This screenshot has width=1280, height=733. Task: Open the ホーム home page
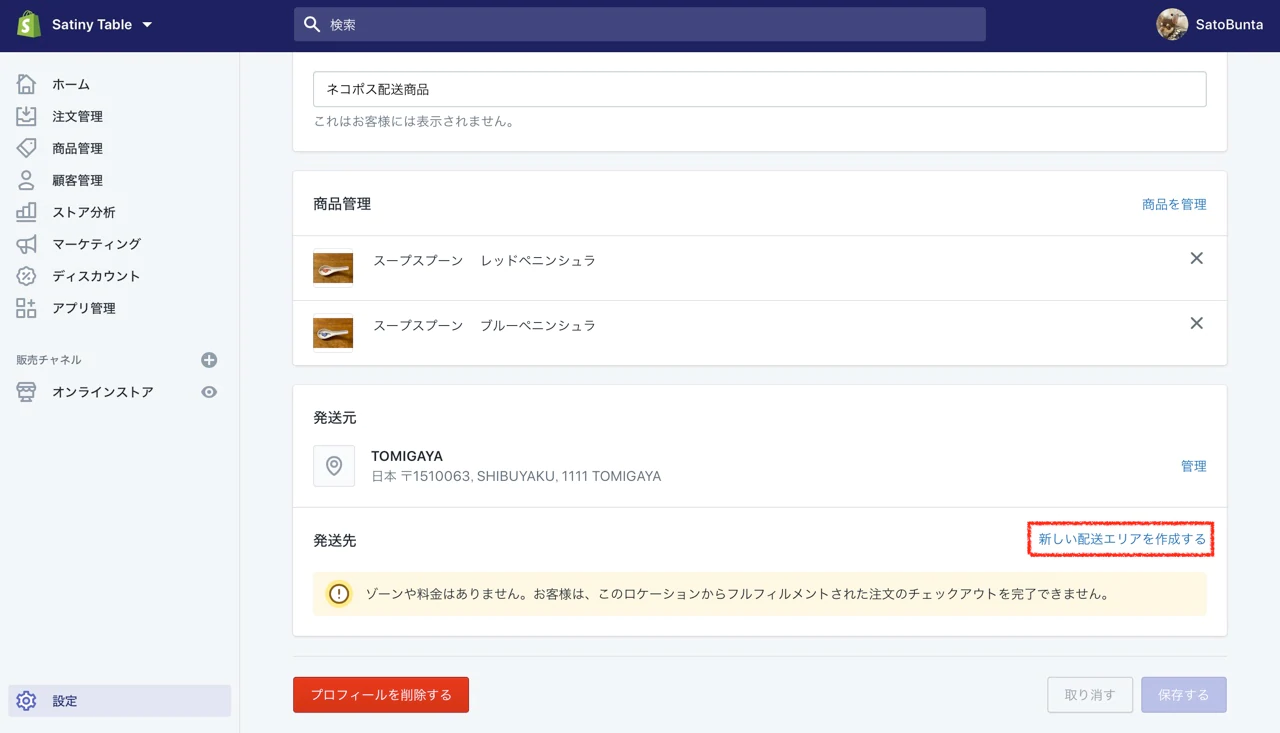click(x=70, y=85)
